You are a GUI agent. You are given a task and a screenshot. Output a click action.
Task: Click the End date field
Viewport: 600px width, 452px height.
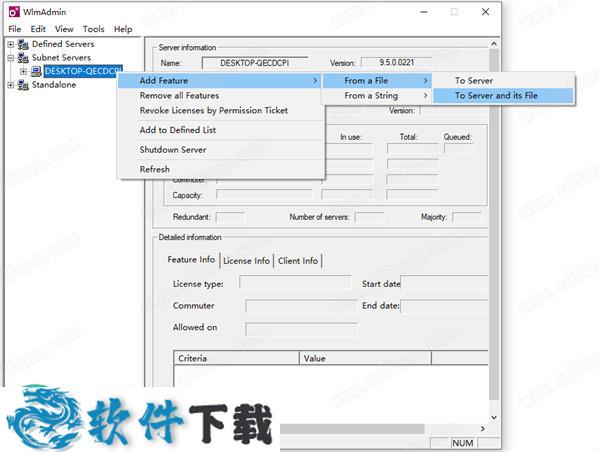point(444,307)
